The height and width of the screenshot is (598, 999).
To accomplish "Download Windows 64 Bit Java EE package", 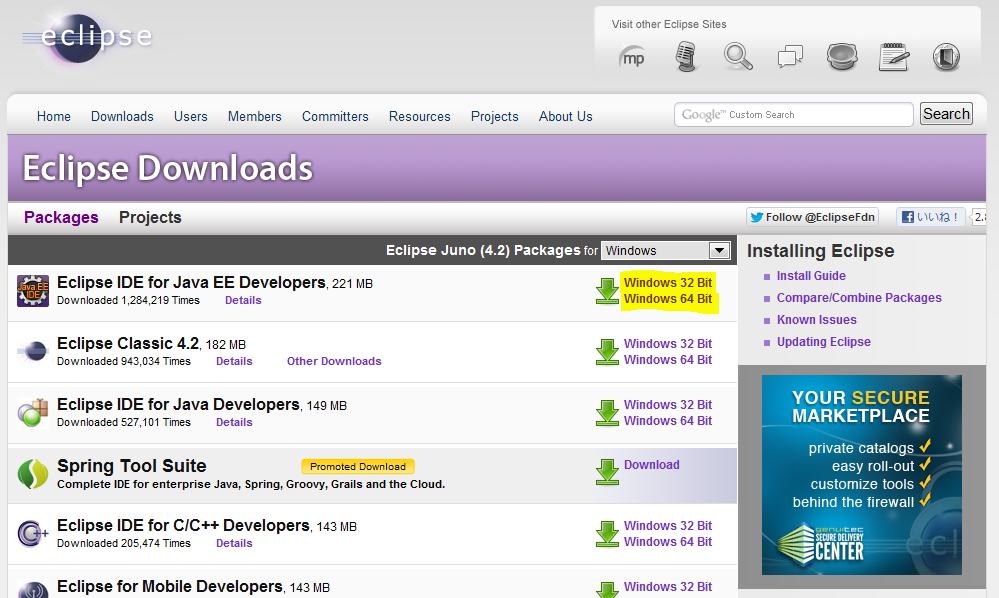I will point(667,299).
